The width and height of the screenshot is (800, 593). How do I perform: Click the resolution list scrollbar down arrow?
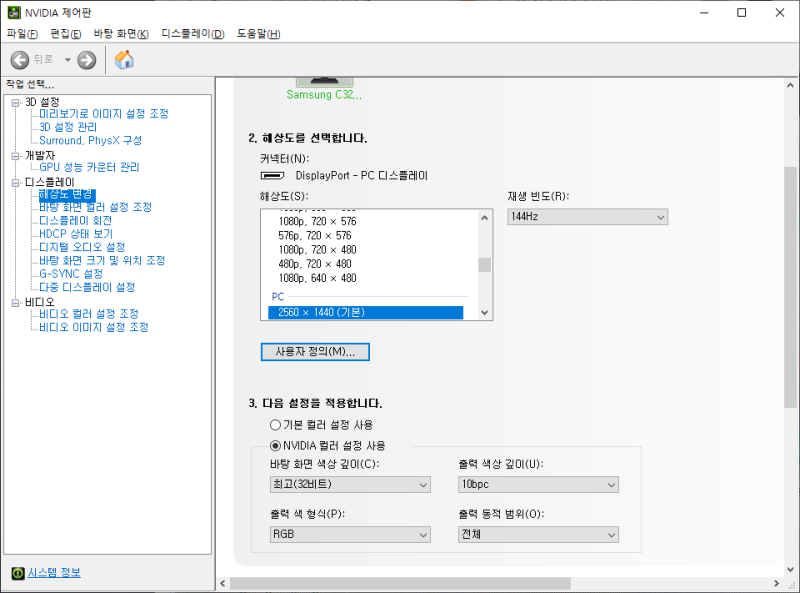(x=484, y=312)
